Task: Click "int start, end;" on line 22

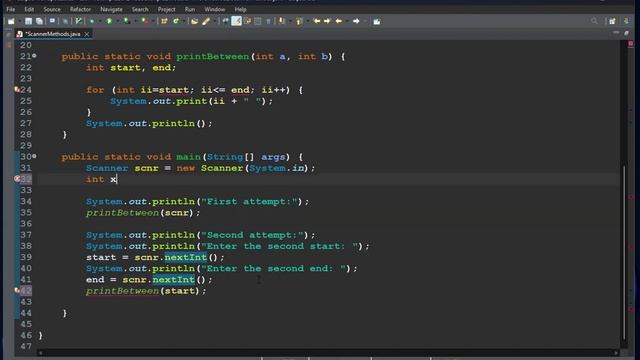Action: pos(131,67)
